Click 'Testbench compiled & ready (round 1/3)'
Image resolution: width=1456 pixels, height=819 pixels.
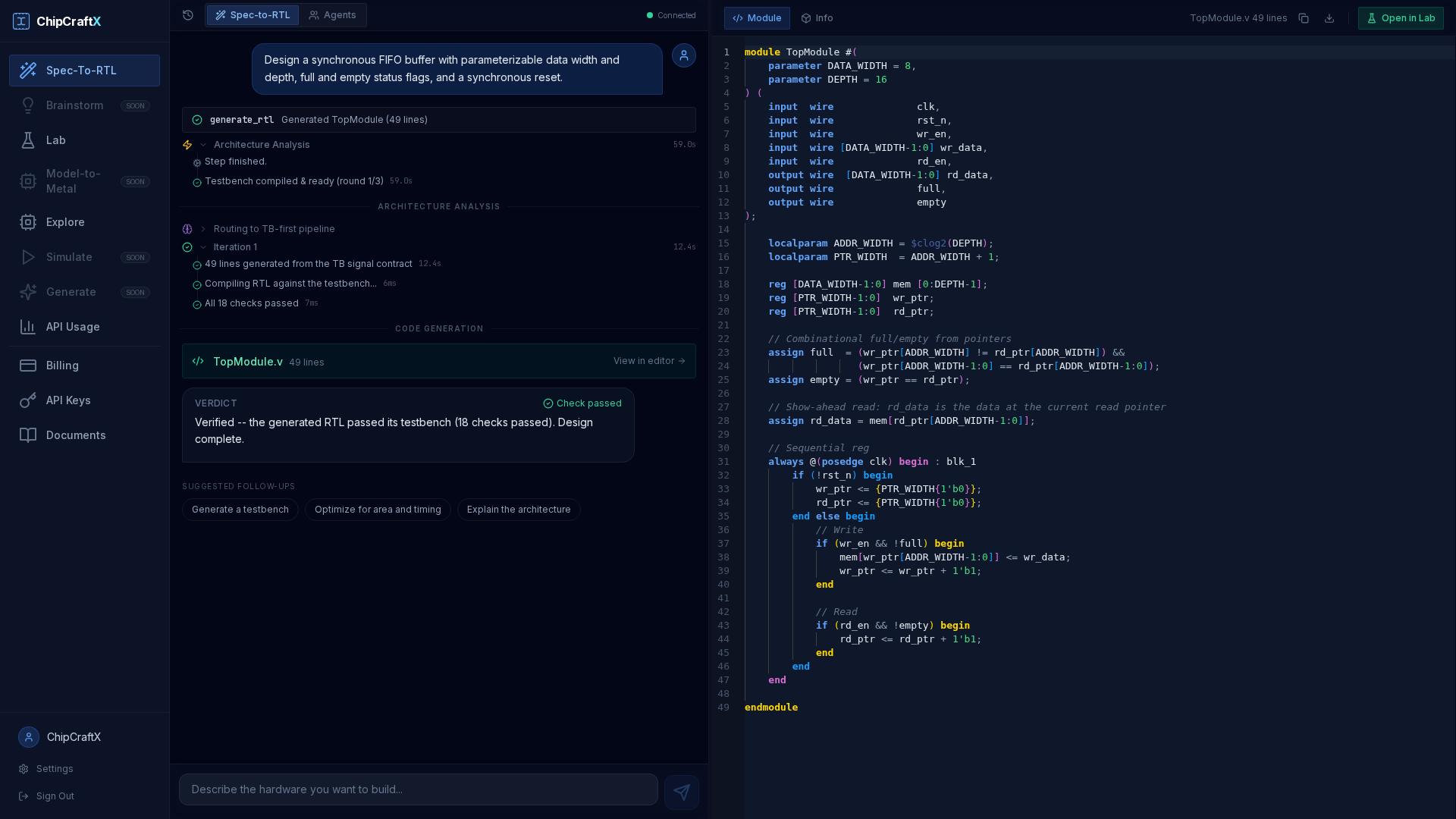click(x=294, y=181)
